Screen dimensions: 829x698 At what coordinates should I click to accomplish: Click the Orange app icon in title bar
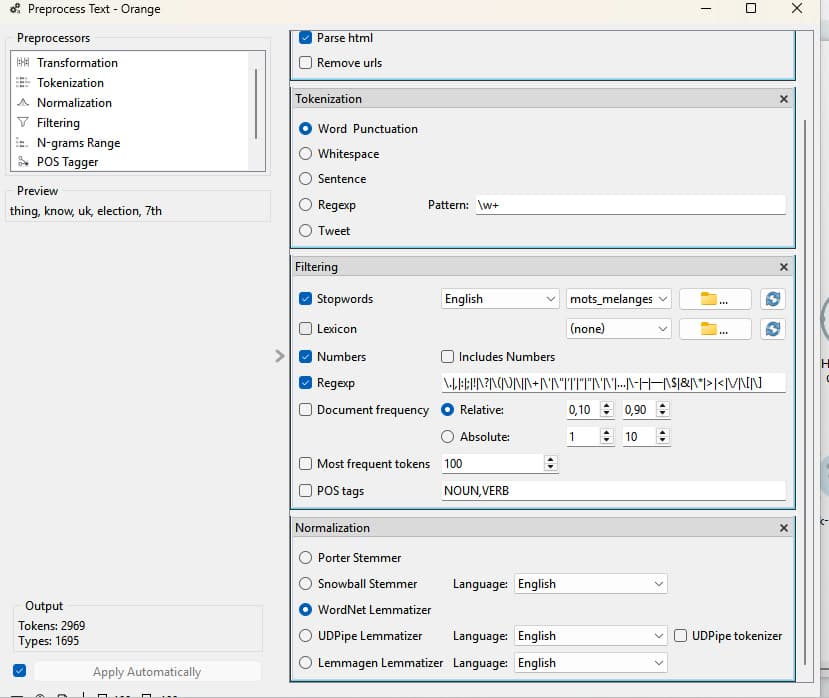pos(15,8)
